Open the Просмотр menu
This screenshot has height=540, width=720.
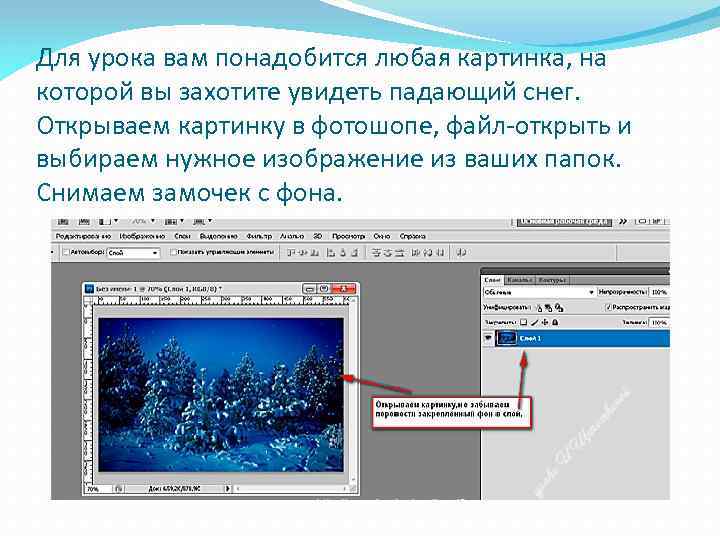[349, 236]
